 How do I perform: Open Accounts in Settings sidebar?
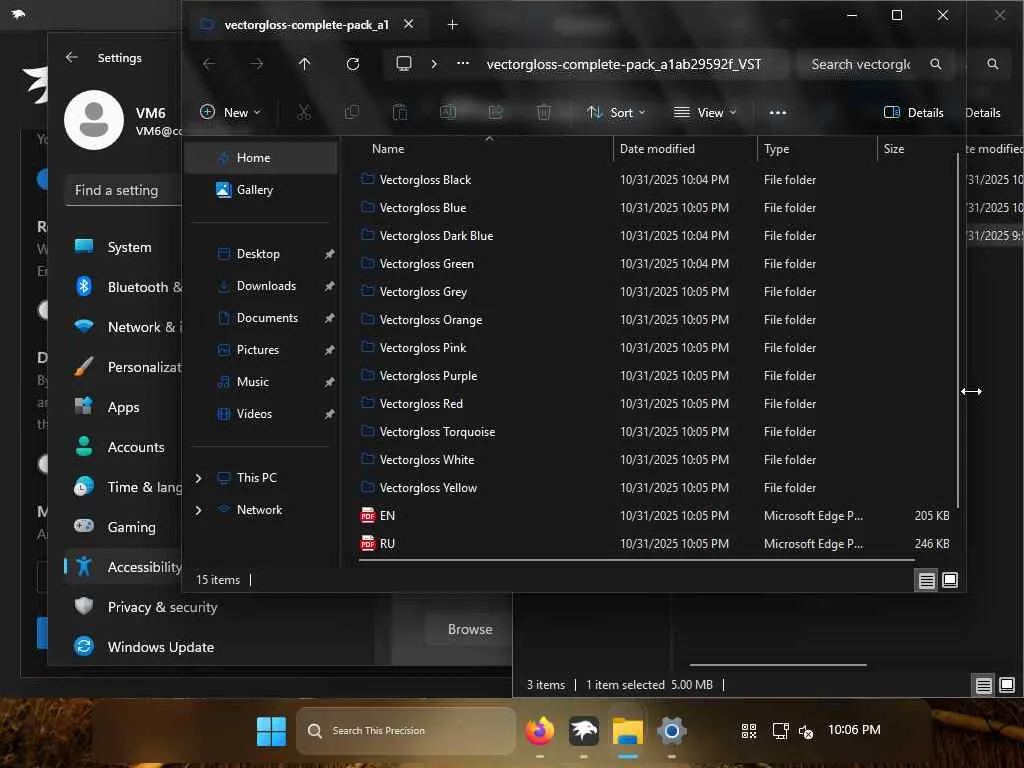pyautogui.click(x=136, y=447)
